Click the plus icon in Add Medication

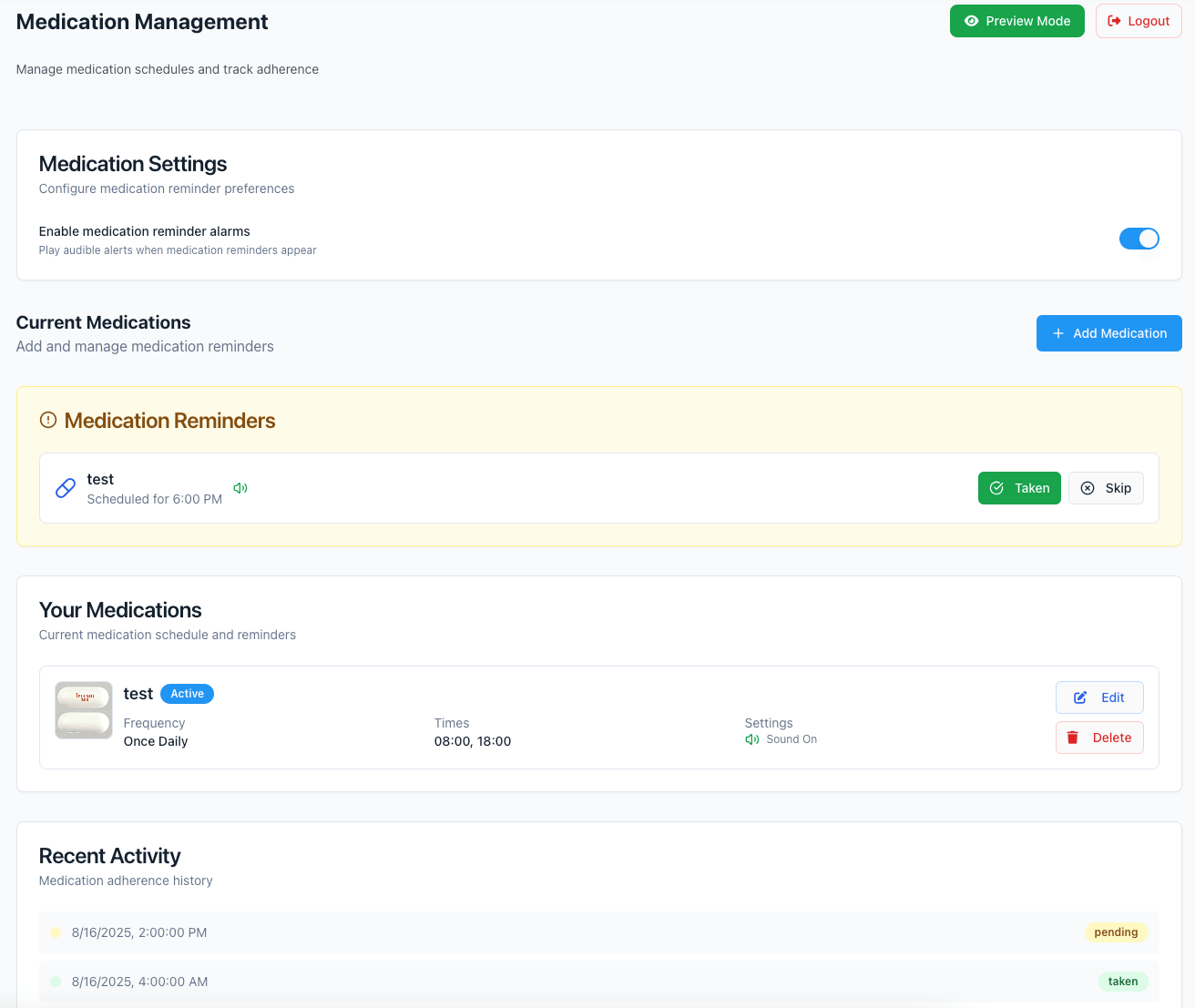tap(1058, 333)
